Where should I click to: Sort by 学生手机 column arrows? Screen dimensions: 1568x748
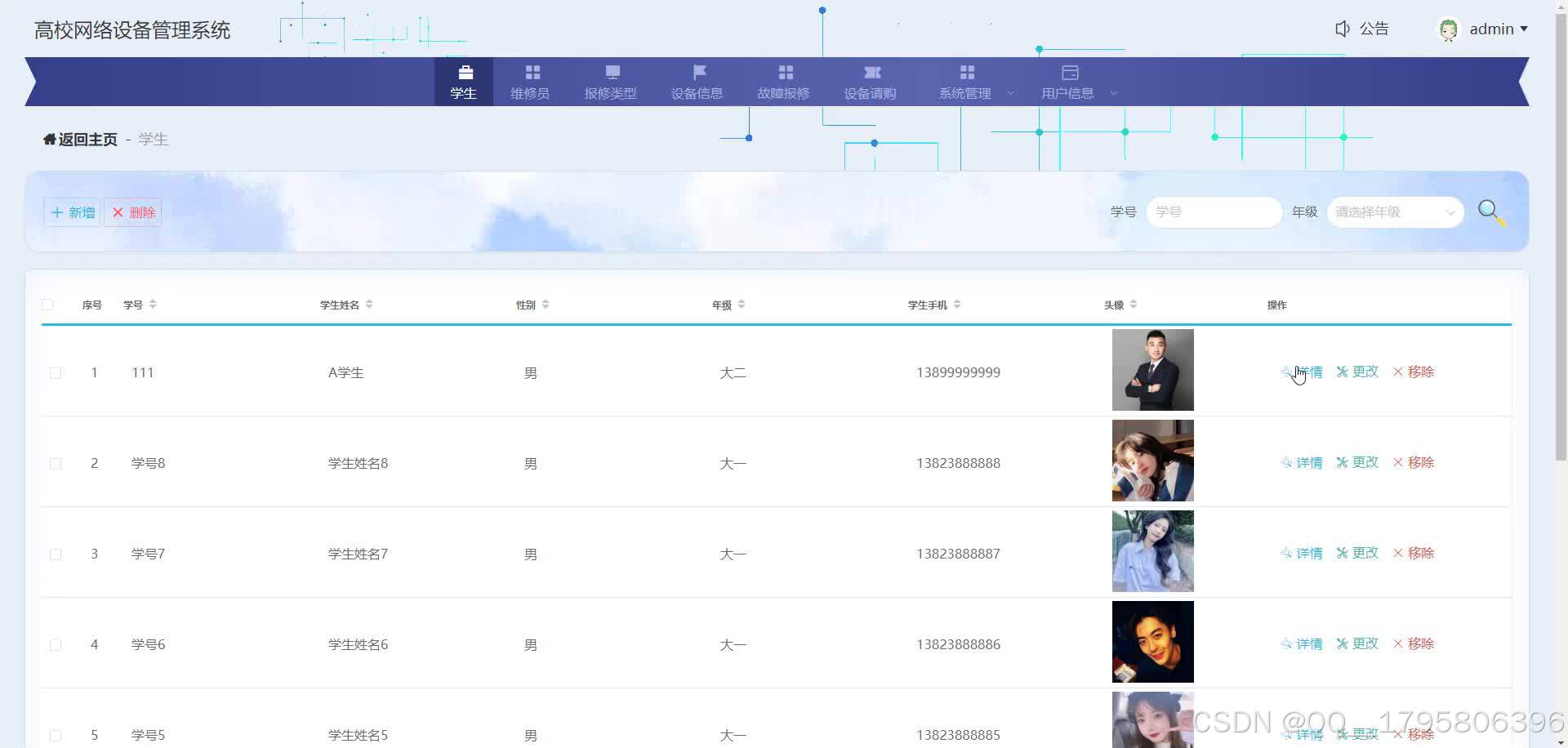point(957,305)
